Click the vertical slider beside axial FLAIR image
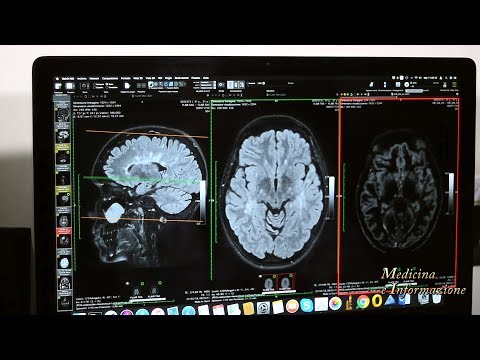Viewport: 480px width, 360px height. [x=331, y=197]
